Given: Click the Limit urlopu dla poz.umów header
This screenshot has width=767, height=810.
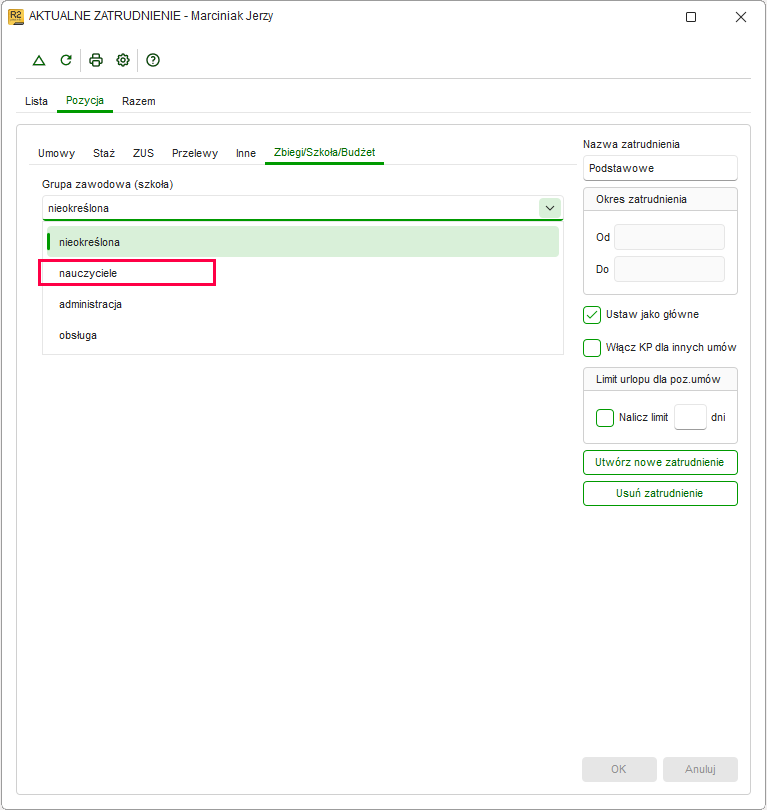Looking at the screenshot, I should point(660,379).
